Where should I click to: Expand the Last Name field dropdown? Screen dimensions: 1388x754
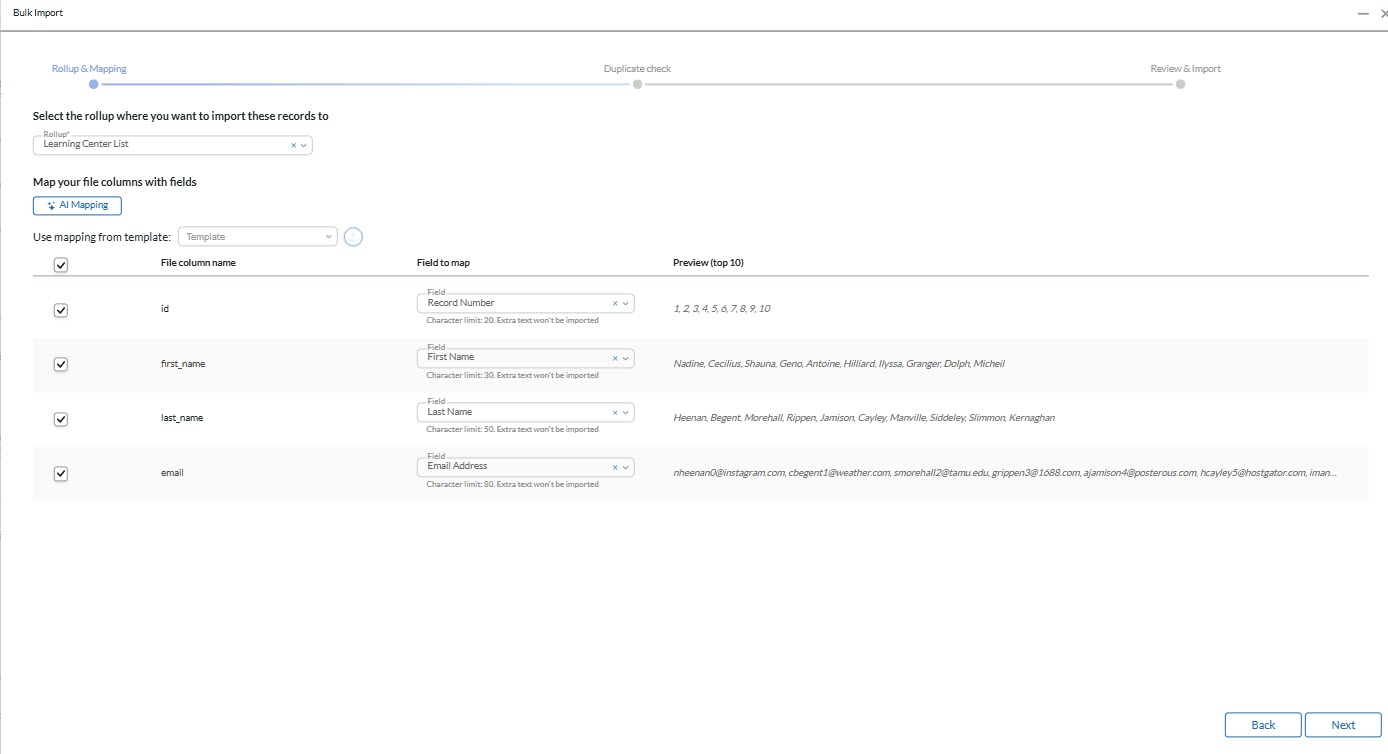[x=626, y=413]
